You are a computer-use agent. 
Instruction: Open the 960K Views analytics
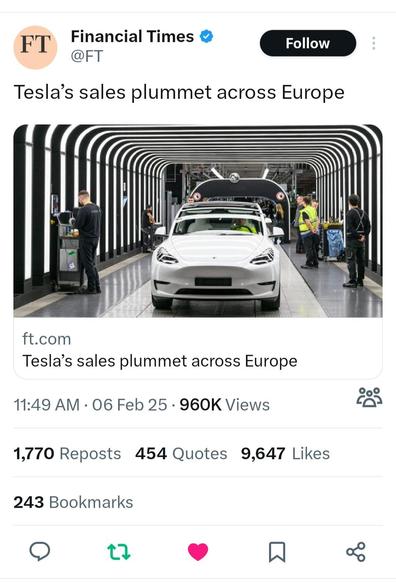pos(225,405)
